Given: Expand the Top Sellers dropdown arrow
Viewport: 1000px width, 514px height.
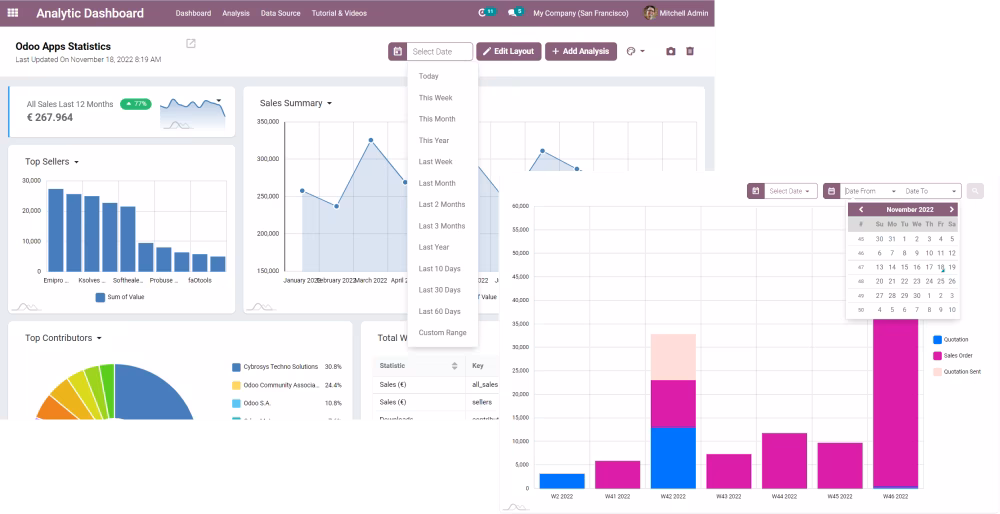Looking at the screenshot, I should tap(77, 163).
